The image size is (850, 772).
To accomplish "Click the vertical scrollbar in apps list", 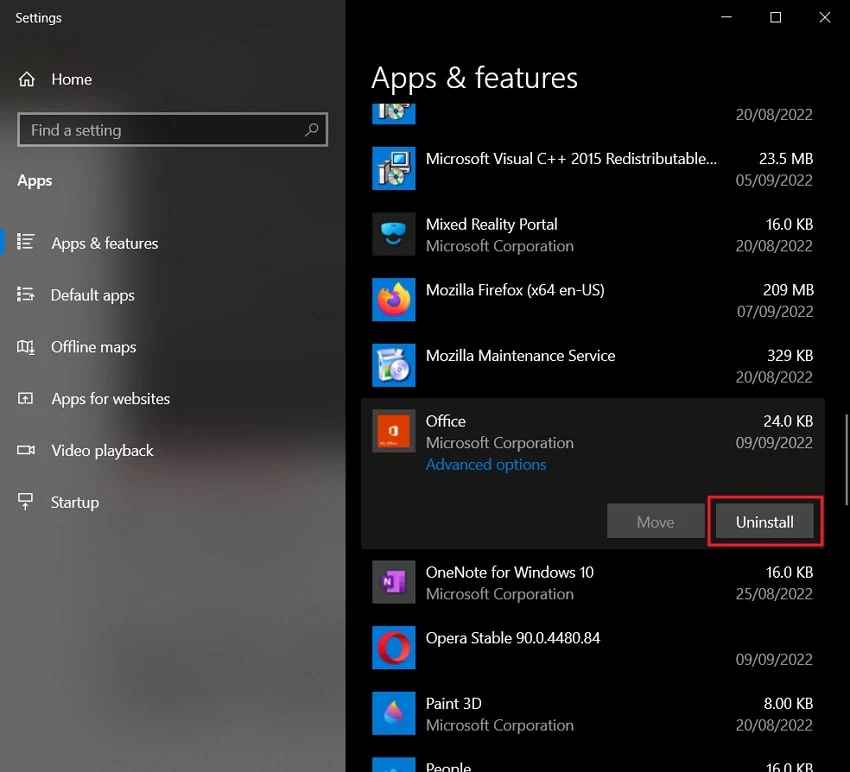I will tap(846, 460).
